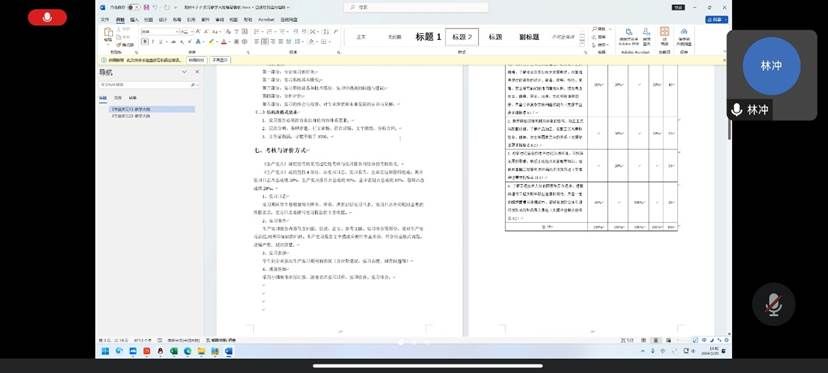Tap the red microphone recording pill
The image size is (828, 373).
pos(47,17)
